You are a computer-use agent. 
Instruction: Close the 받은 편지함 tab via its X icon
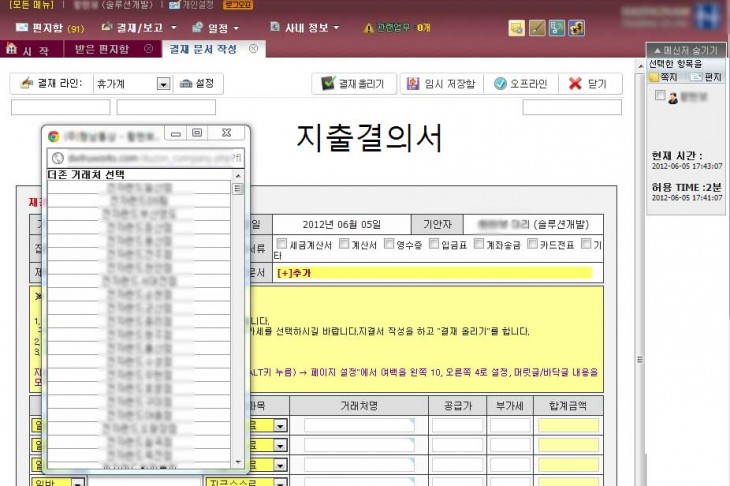pyautogui.click(x=149, y=48)
